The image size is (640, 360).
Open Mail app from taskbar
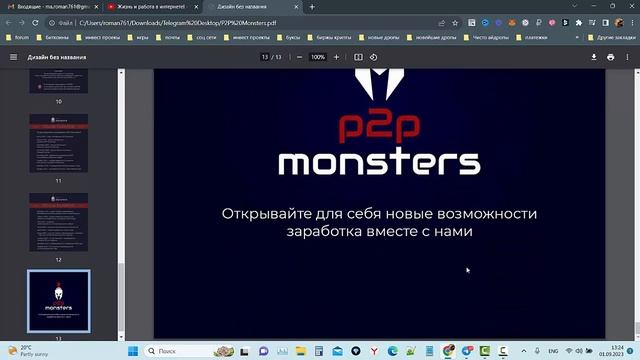click(338, 351)
